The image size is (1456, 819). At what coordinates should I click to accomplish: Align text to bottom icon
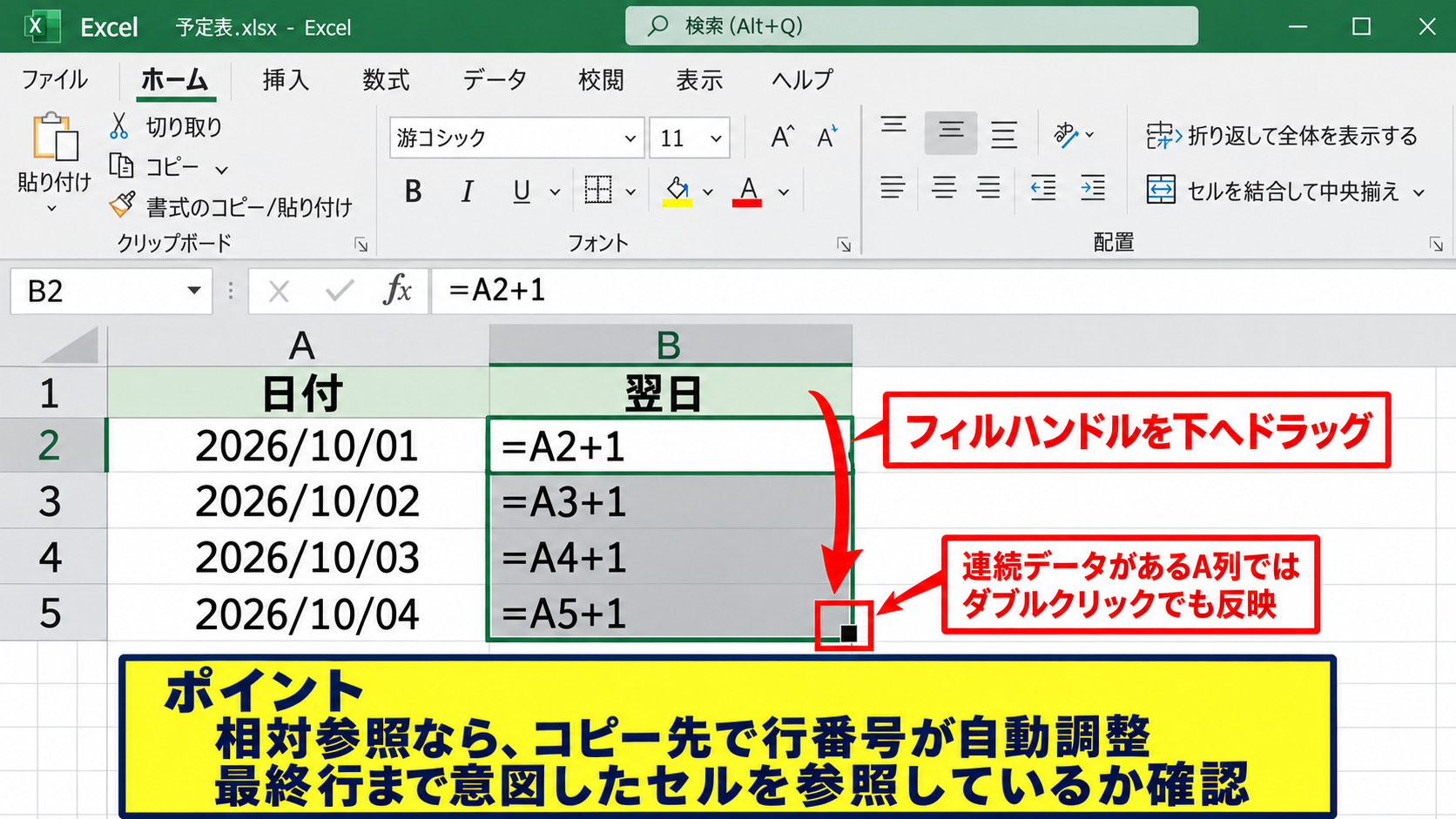(x=1004, y=133)
